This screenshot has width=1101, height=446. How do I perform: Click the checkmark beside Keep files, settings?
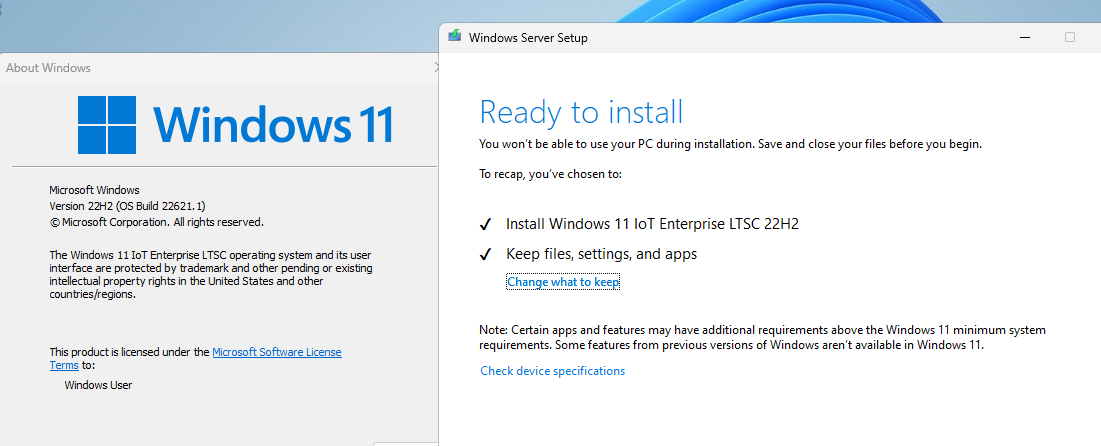(x=485, y=255)
